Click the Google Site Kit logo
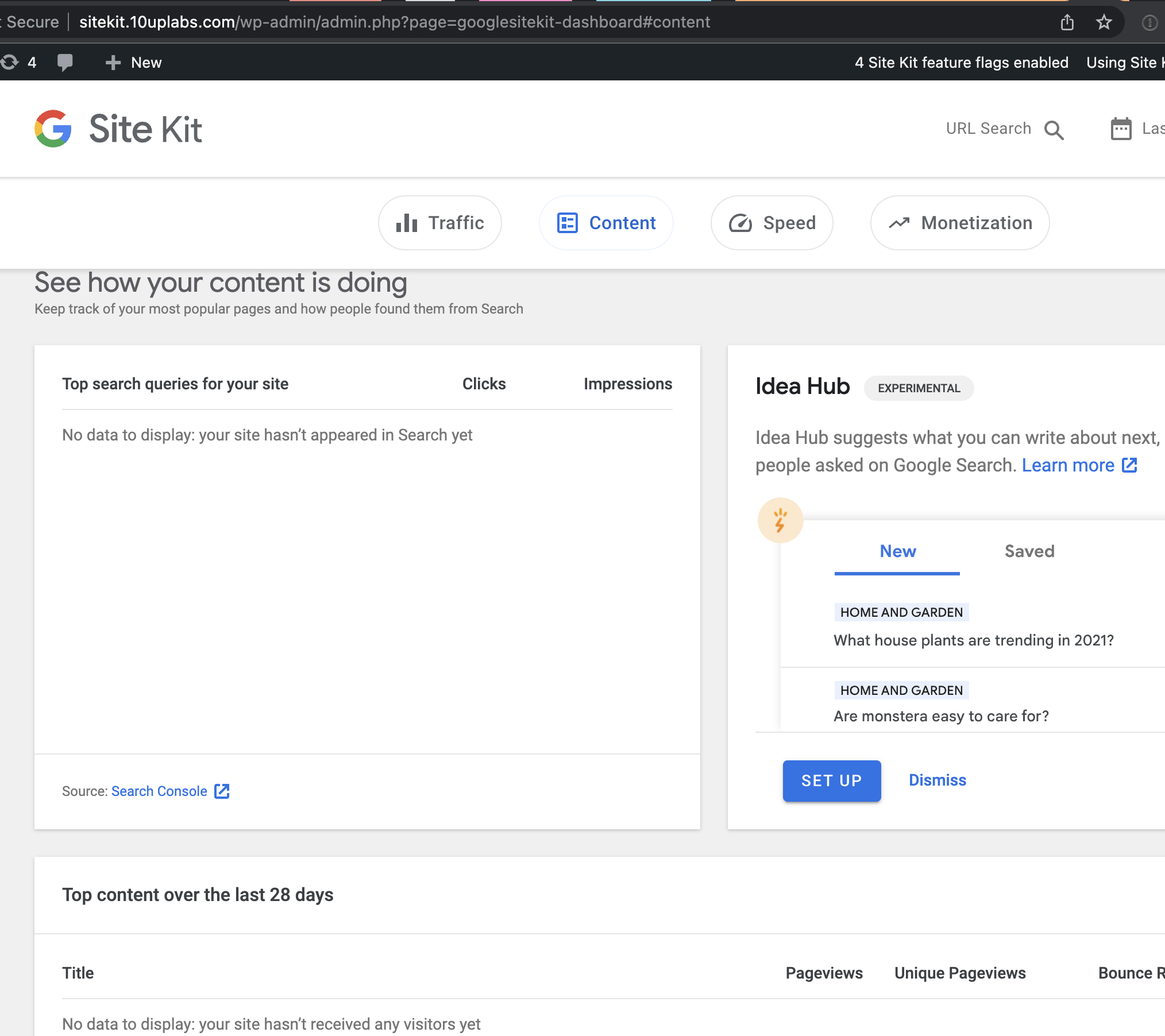The image size is (1165, 1036). pos(118,129)
